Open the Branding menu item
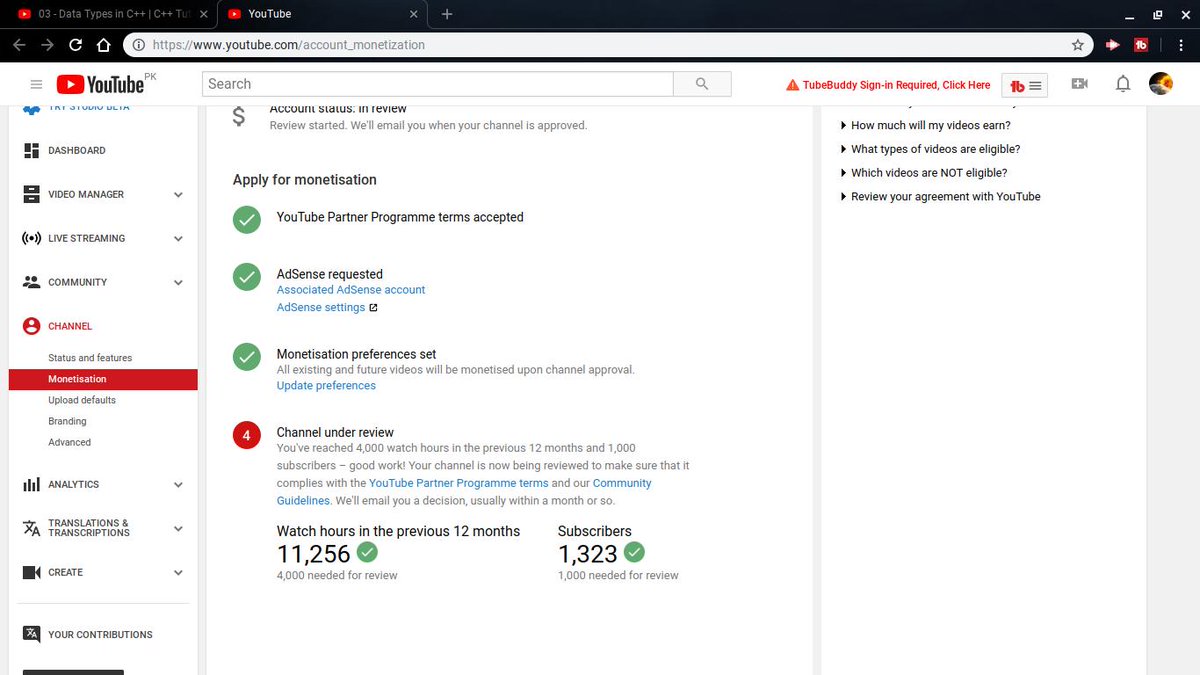This screenshot has height=675, width=1200. 67,421
